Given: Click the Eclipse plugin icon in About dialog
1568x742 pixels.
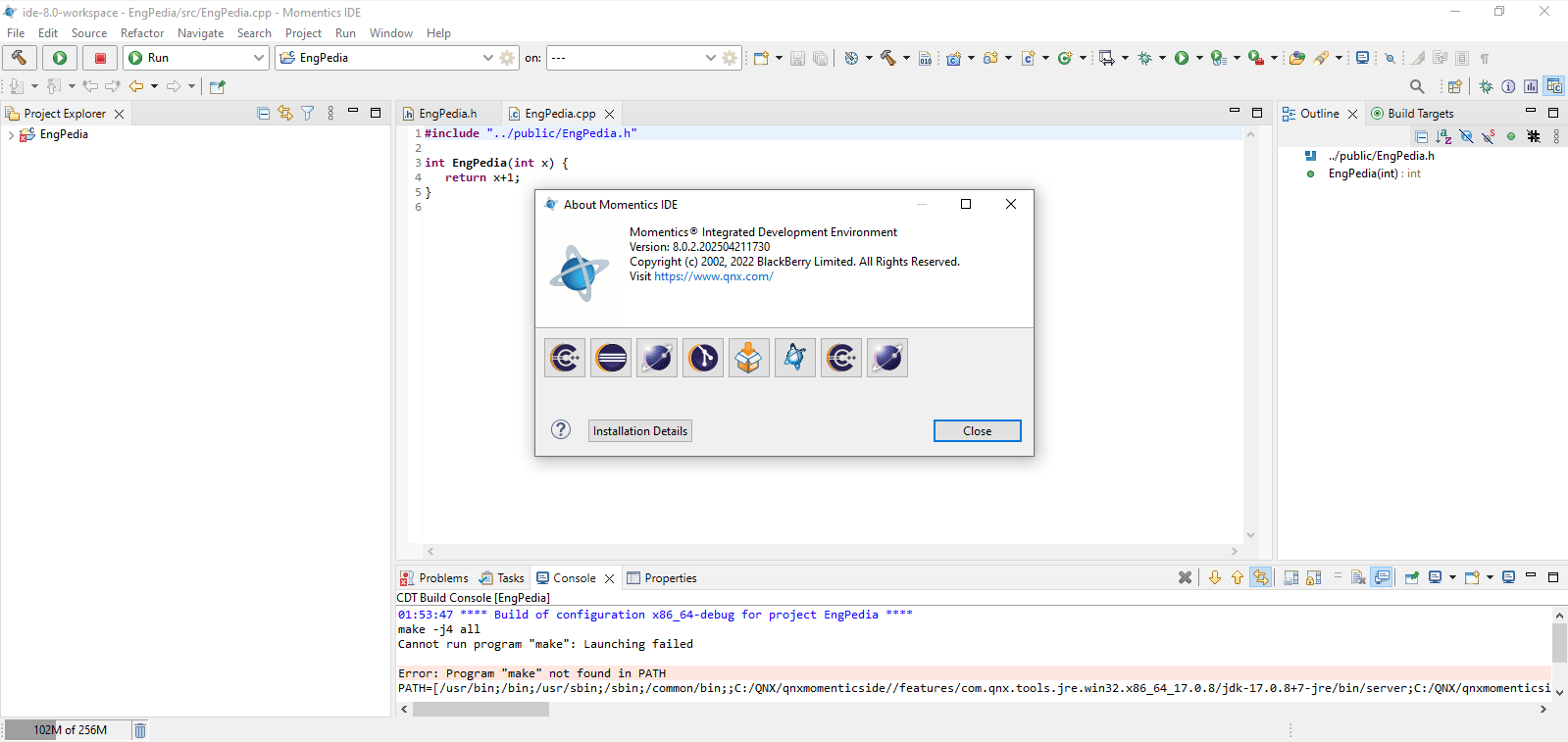Looking at the screenshot, I should click(611, 358).
